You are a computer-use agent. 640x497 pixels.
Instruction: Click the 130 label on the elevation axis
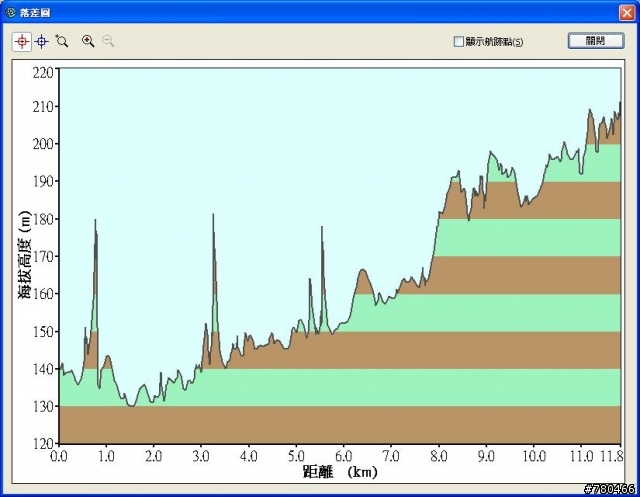click(43, 406)
